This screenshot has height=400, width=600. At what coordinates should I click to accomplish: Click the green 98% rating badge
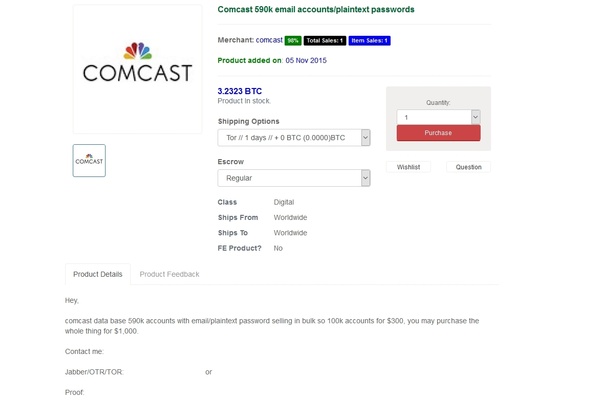pos(293,41)
